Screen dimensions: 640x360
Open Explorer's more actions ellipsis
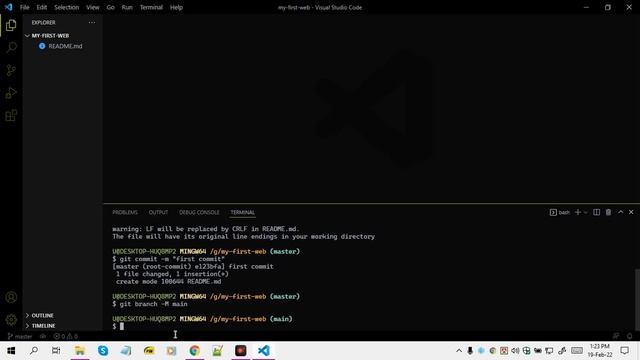92,22
